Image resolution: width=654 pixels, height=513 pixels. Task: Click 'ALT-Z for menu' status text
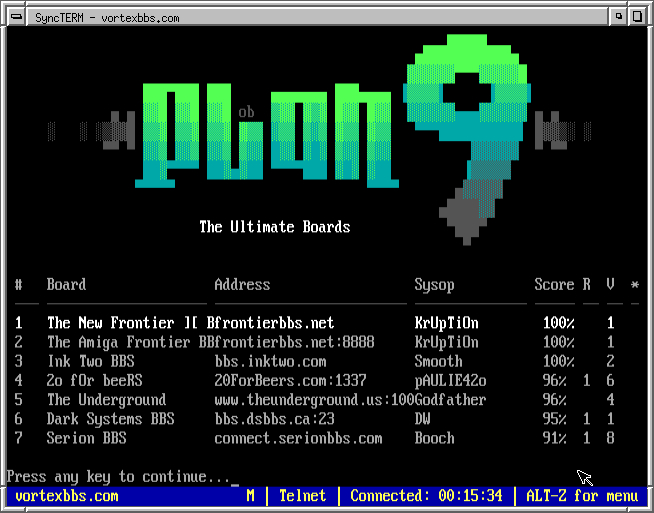[x=582, y=496]
